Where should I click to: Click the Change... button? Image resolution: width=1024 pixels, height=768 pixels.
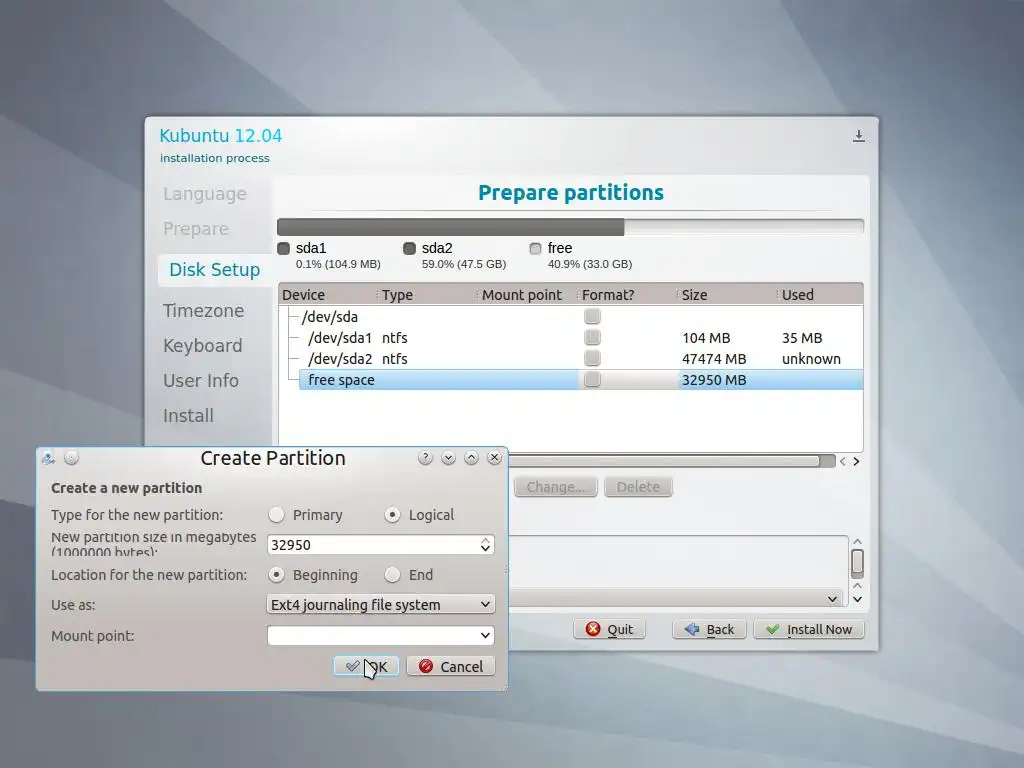pos(556,487)
